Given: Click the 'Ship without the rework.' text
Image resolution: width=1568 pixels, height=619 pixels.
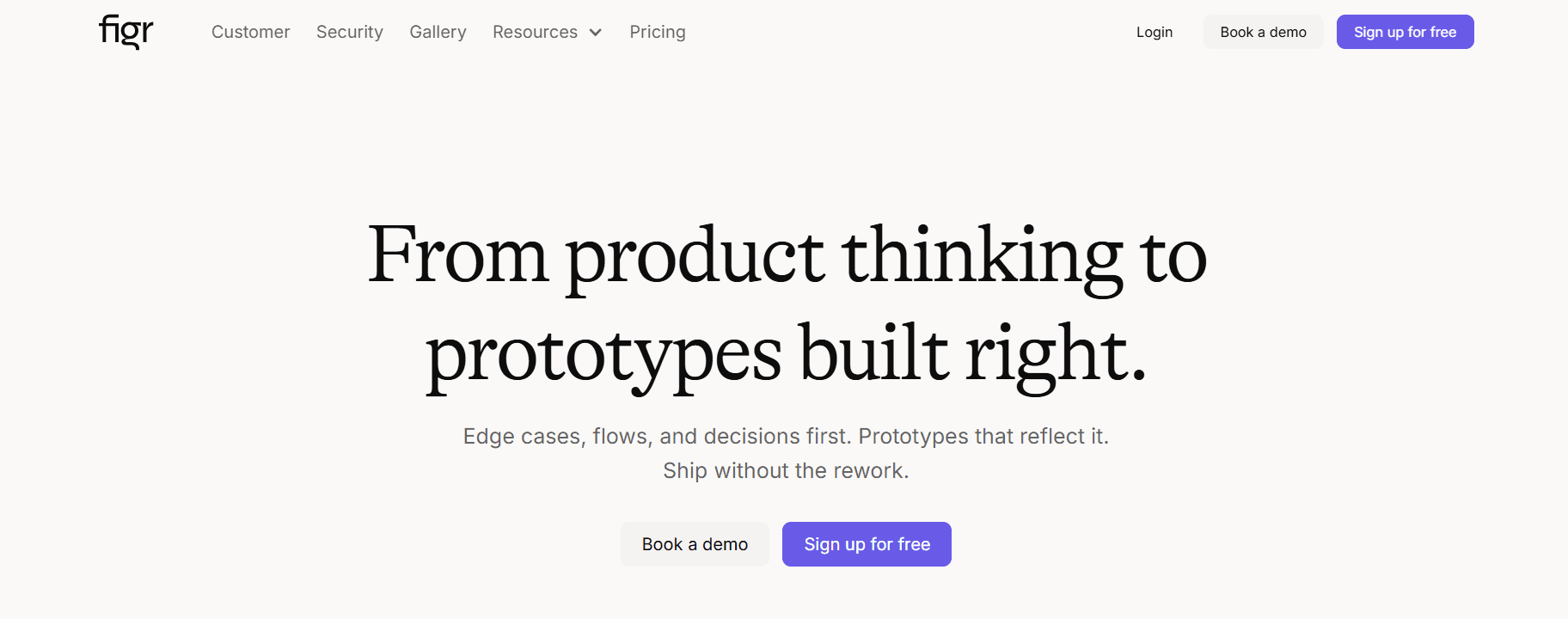Looking at the screenshot, I should point(786,471).
